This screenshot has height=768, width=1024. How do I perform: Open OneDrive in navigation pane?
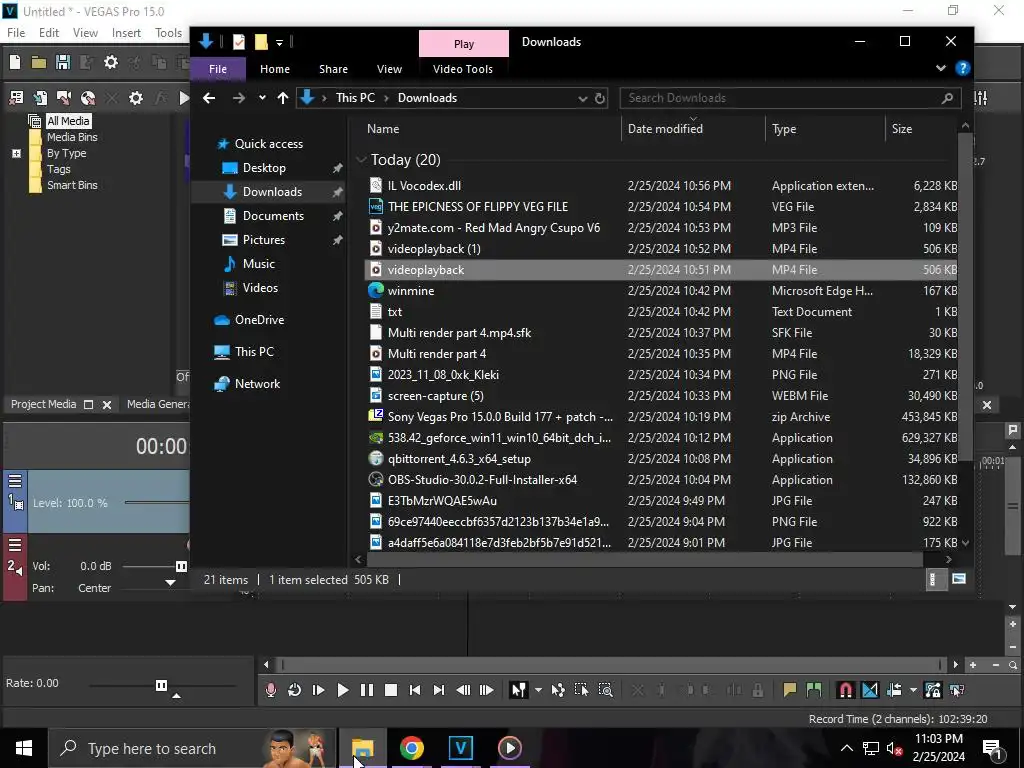[259, 320]
